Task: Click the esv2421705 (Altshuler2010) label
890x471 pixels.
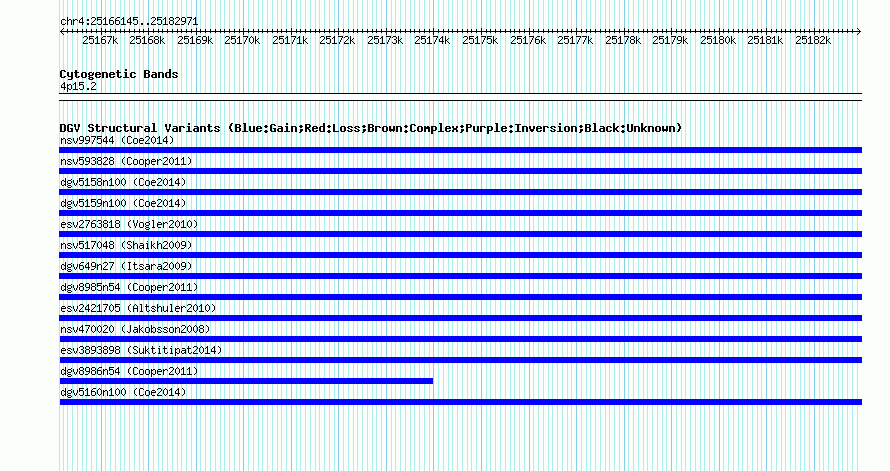Action: [x=138, y=308]
